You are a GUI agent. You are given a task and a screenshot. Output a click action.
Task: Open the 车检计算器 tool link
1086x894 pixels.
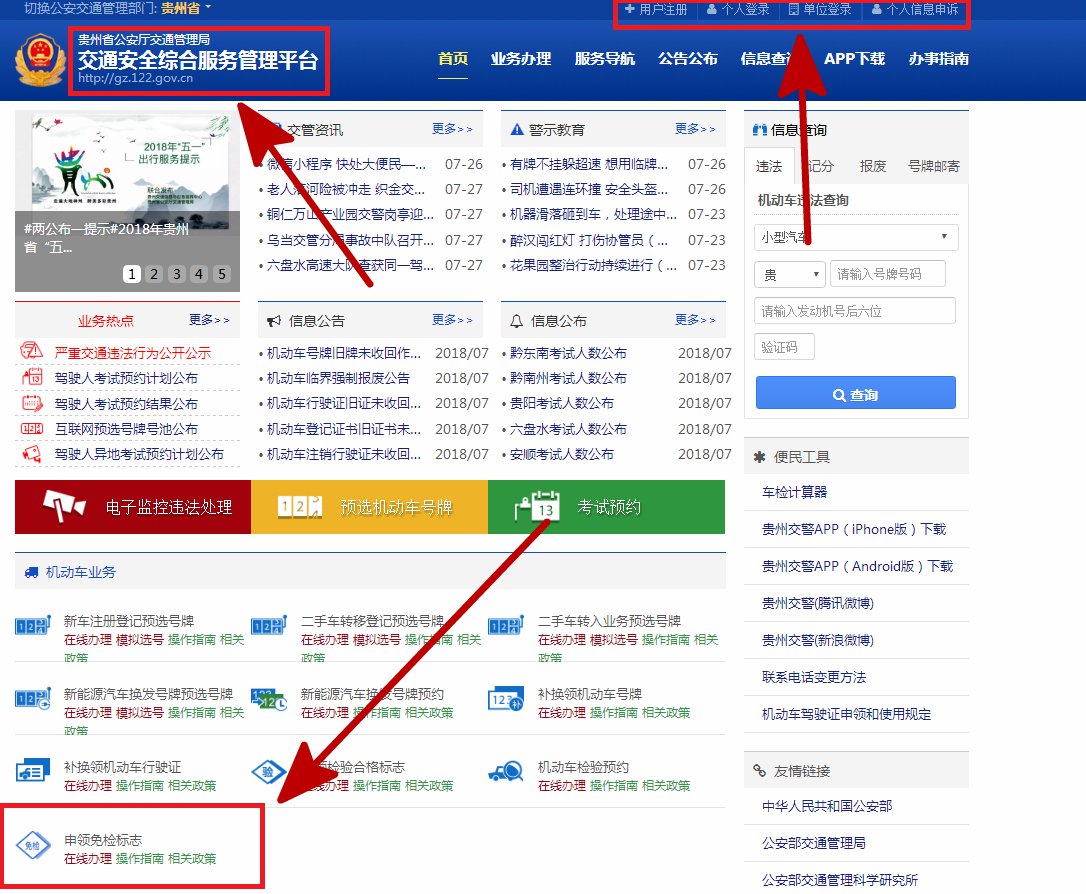795,492
